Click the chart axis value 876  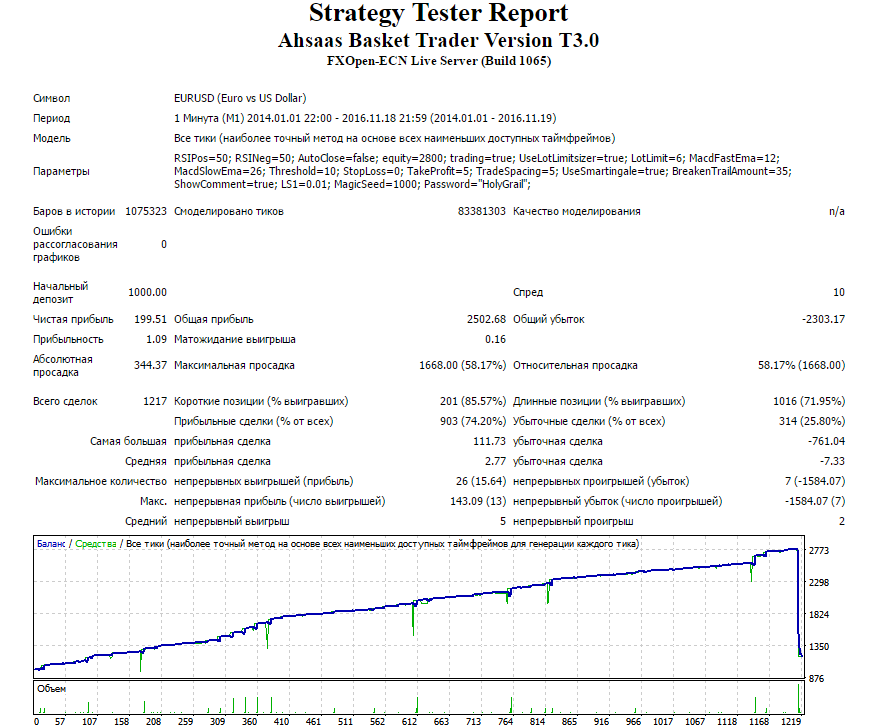(x=816, y=679)
